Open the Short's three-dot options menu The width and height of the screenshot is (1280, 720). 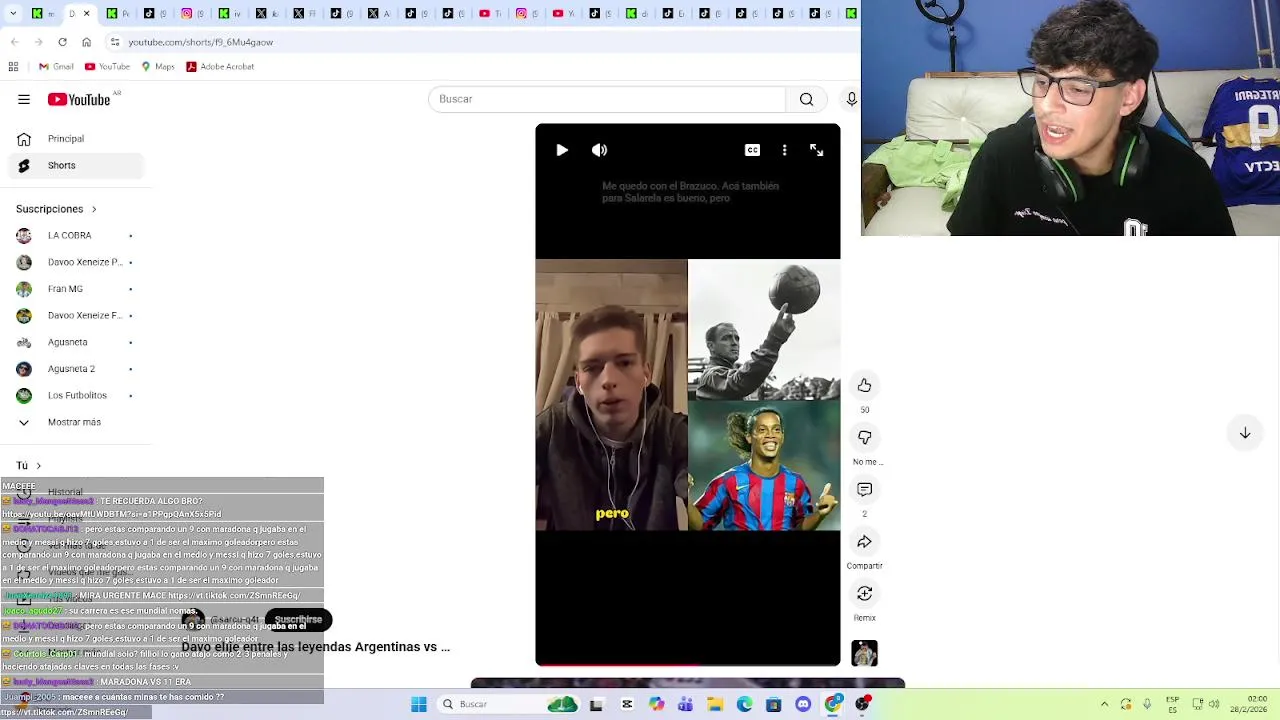(784, 150)
